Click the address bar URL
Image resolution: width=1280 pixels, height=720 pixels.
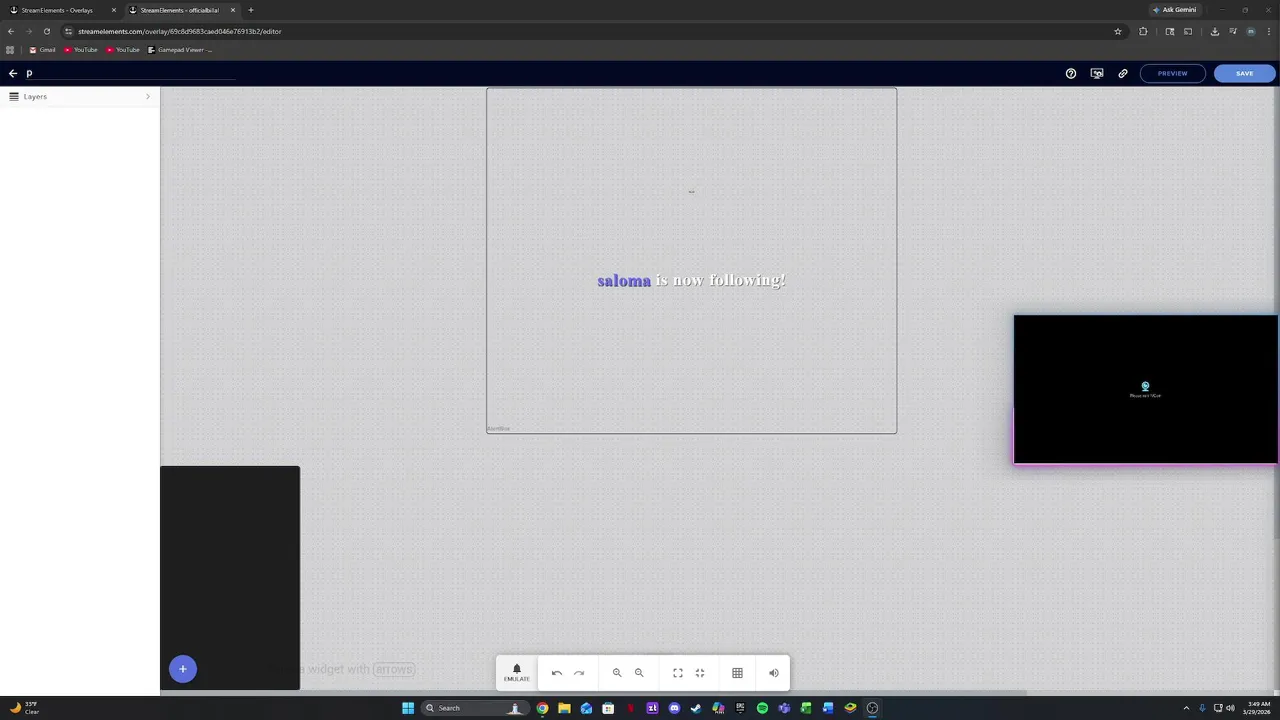[180, 31]
